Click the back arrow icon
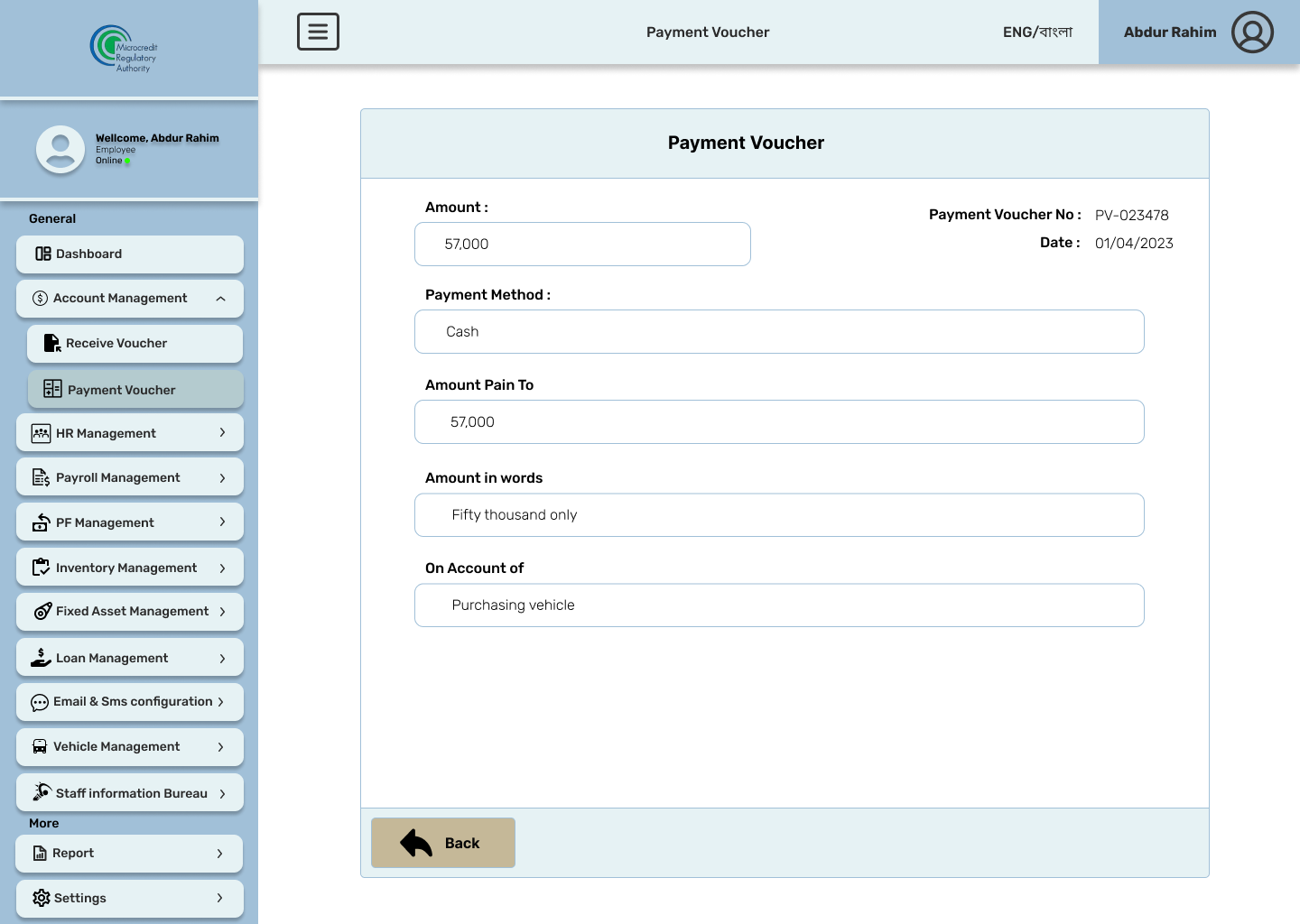This screenshot has width=1300, height=924. [416, 843]
